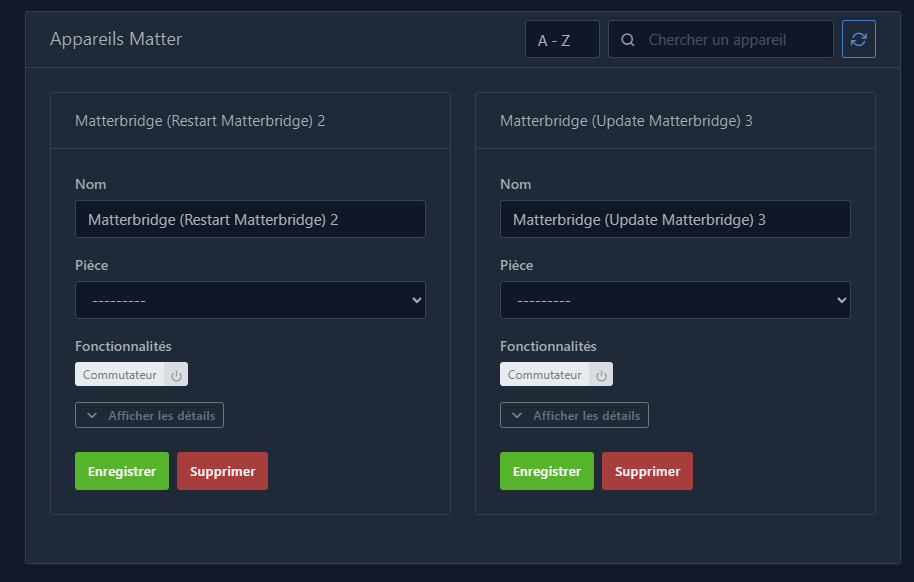
Task: Click Supprimer for Restart Matterbridge device
Action: pyautogui.click(x=223, y=471)
